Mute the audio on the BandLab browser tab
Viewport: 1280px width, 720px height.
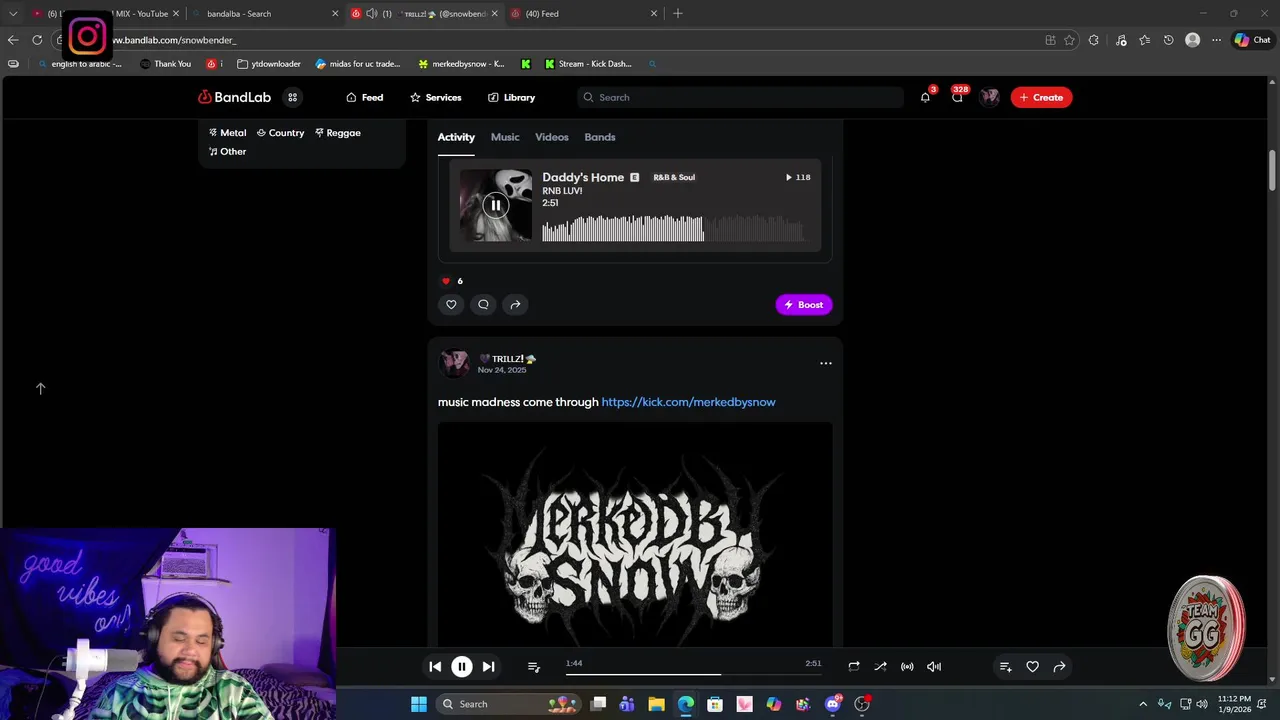pos(372,13)
